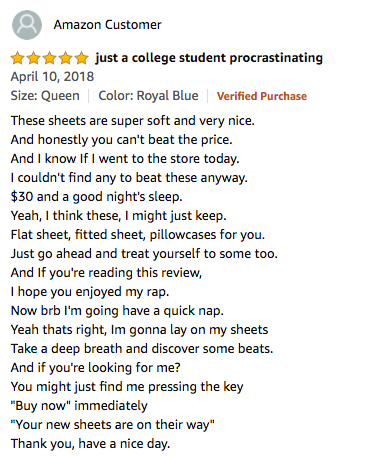Screen dimensions: 370x456
Task: Click the line 'I hope you enjoyed my rap'
Action: [90, 292]
